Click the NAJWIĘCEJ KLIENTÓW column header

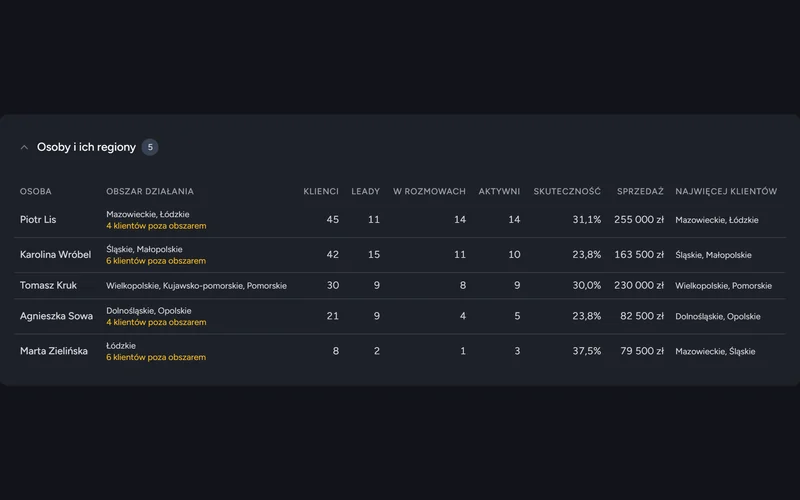coord(726,191)
